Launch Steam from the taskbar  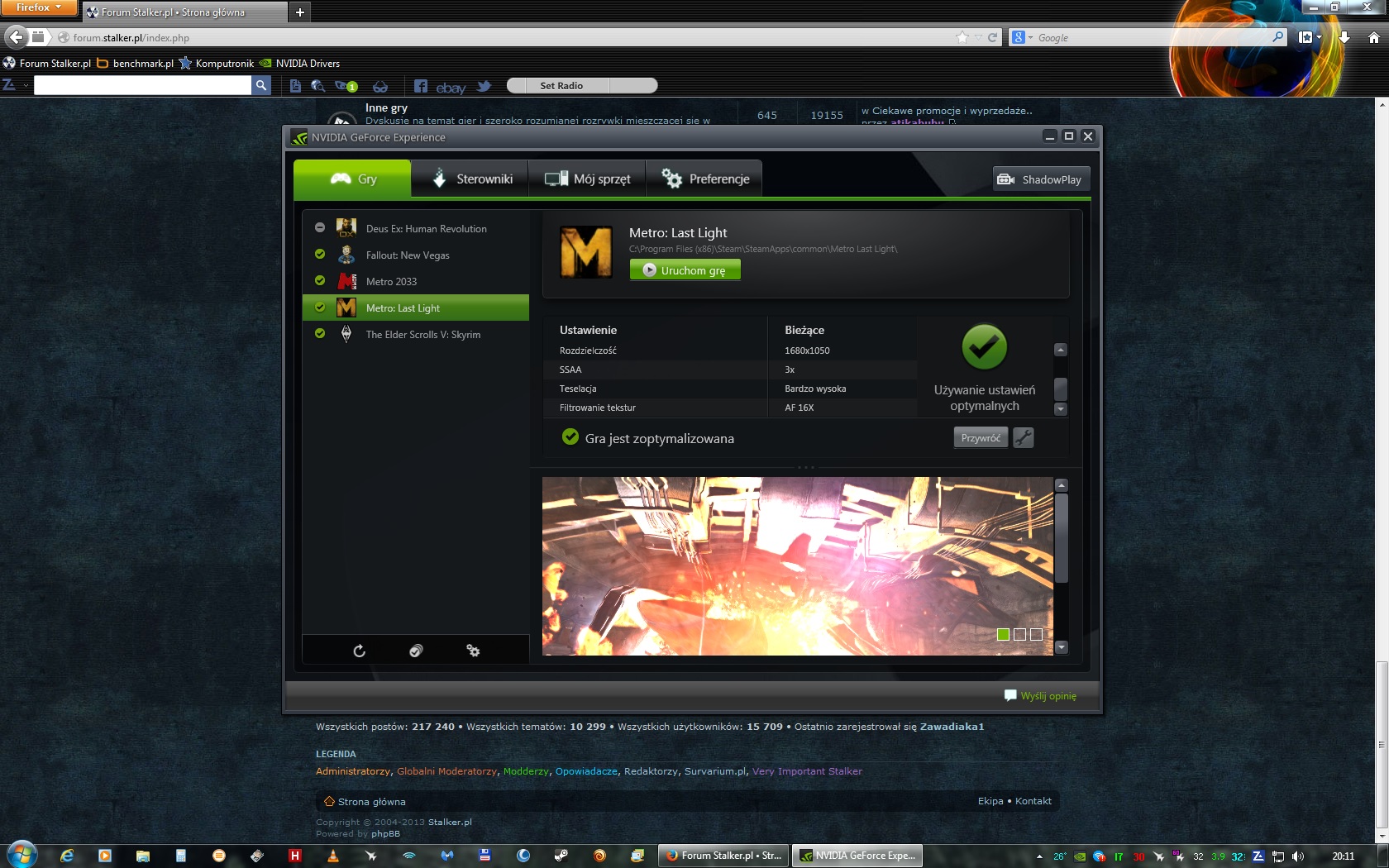(x=561, y=856)
